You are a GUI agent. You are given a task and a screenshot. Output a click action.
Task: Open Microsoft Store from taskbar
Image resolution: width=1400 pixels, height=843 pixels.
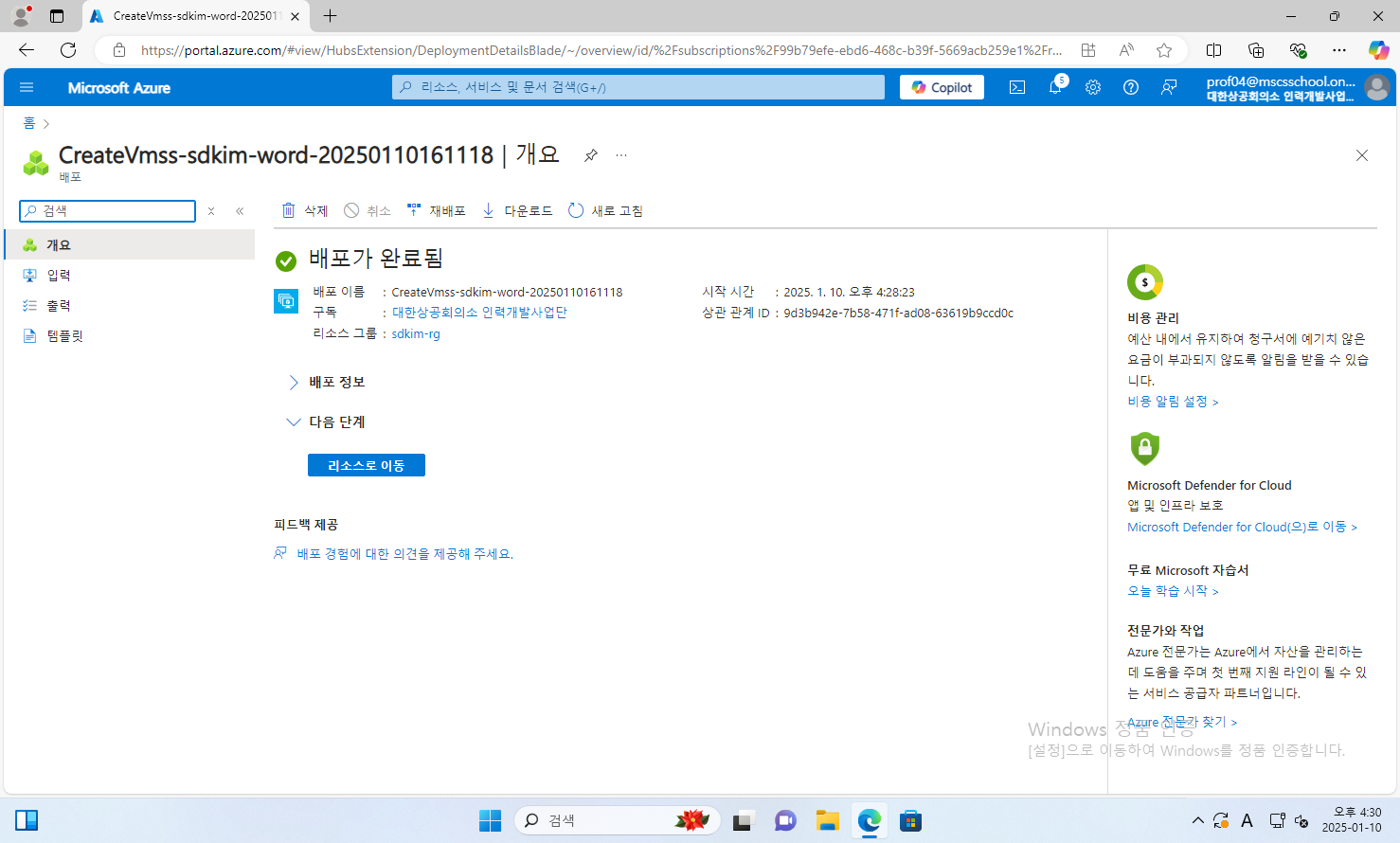click(x=911, y=820)
